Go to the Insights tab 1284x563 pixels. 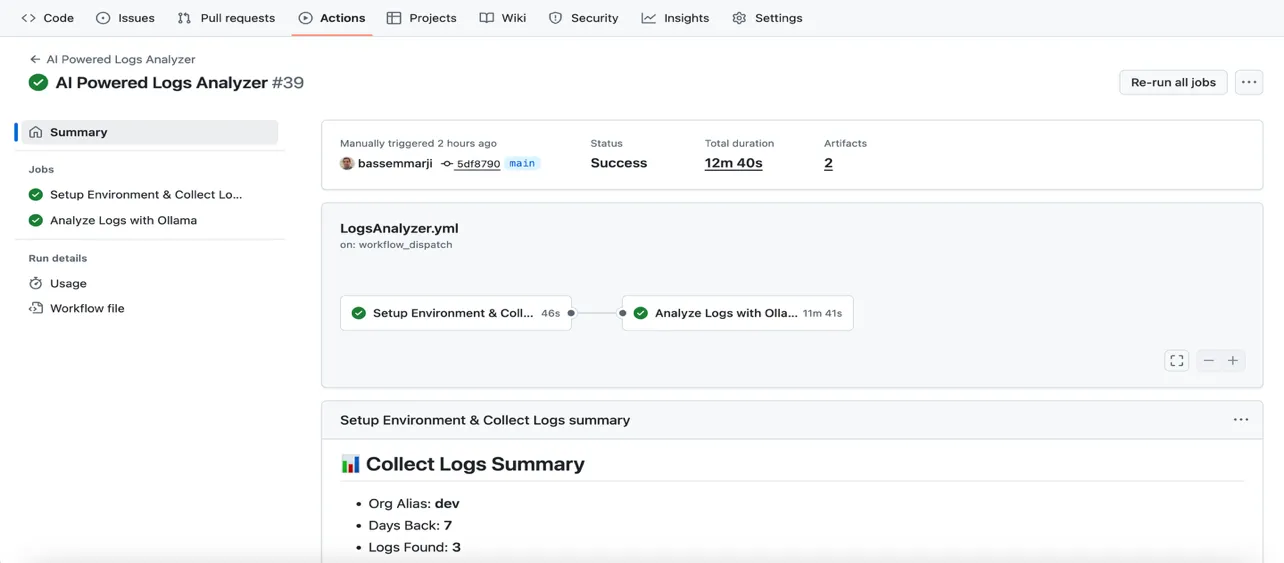tap(675, 18)
